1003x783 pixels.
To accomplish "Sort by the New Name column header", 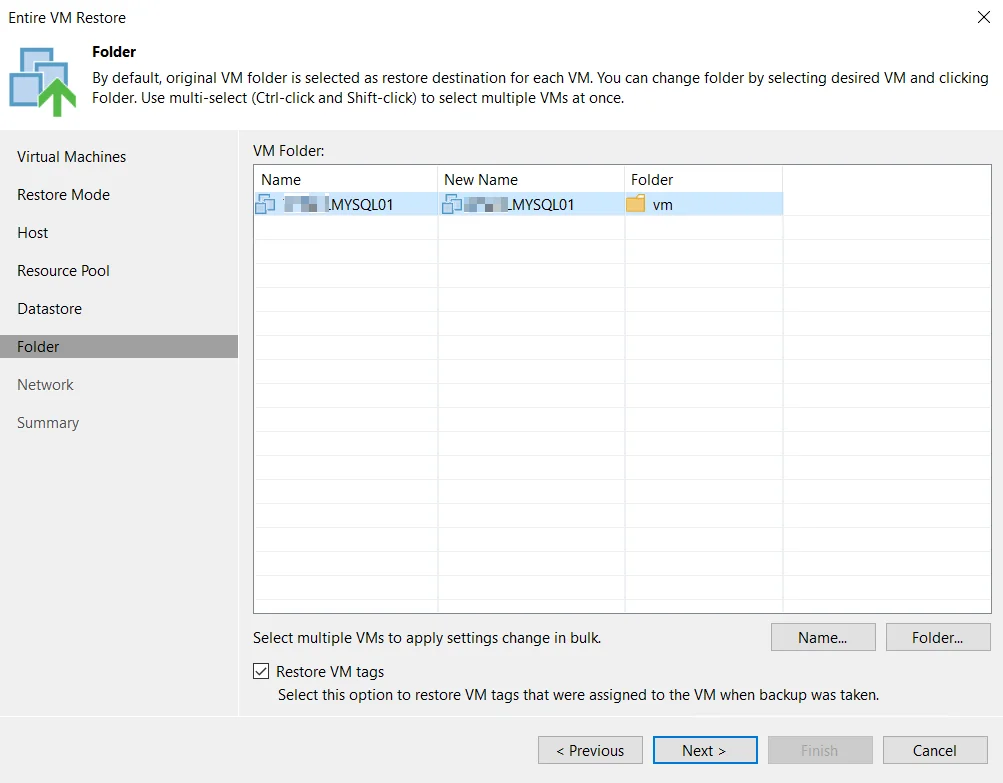I will pos(531,180).
